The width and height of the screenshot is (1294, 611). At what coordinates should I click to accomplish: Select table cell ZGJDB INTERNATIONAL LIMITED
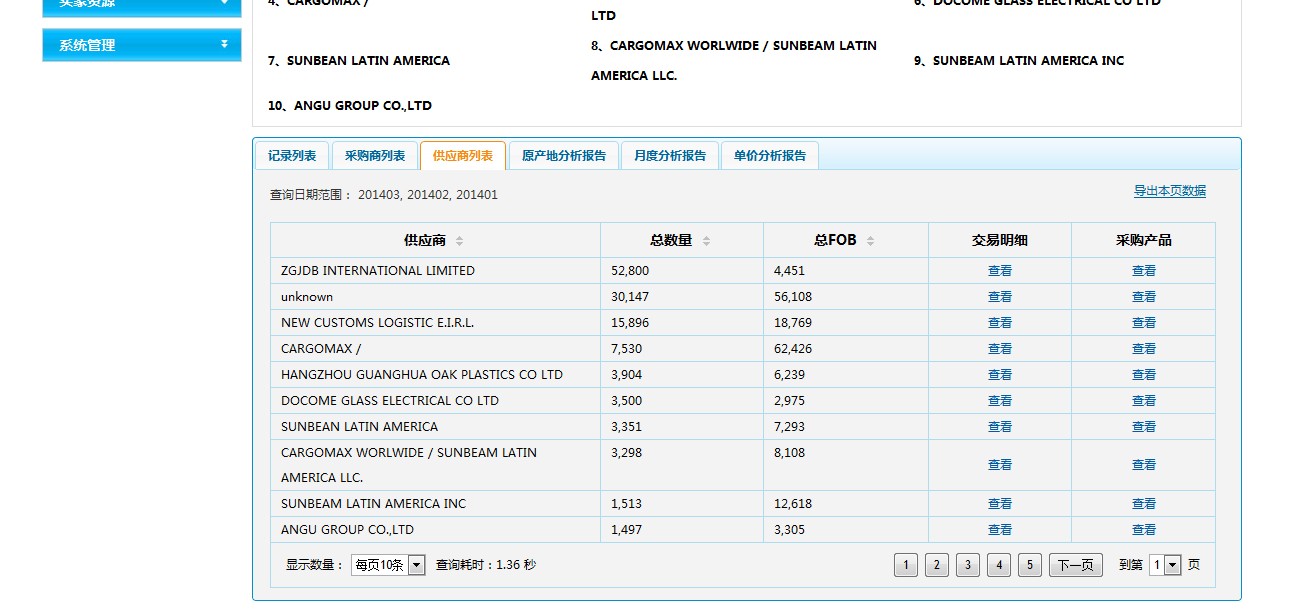(435, 271)
